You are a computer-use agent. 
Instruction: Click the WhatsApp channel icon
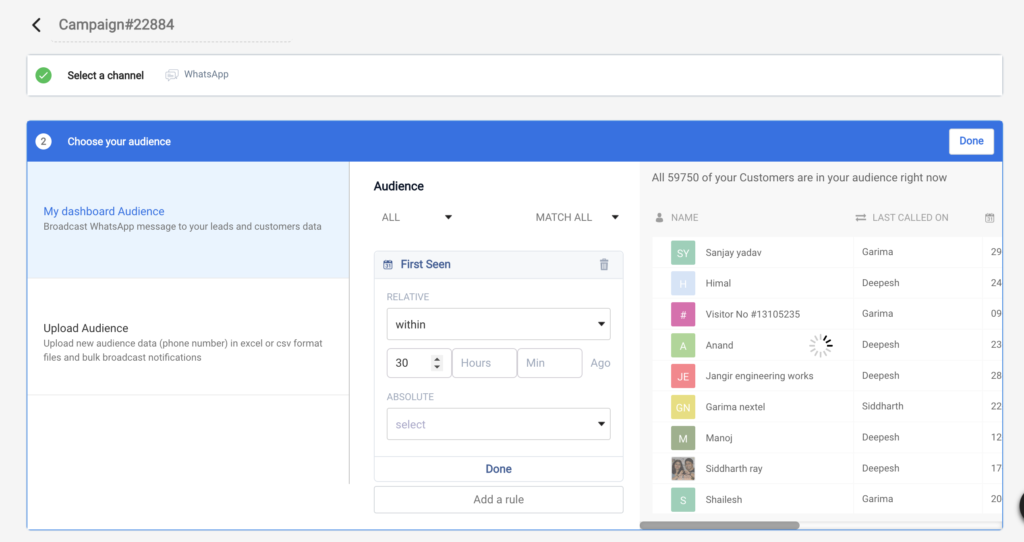[171, 74]
